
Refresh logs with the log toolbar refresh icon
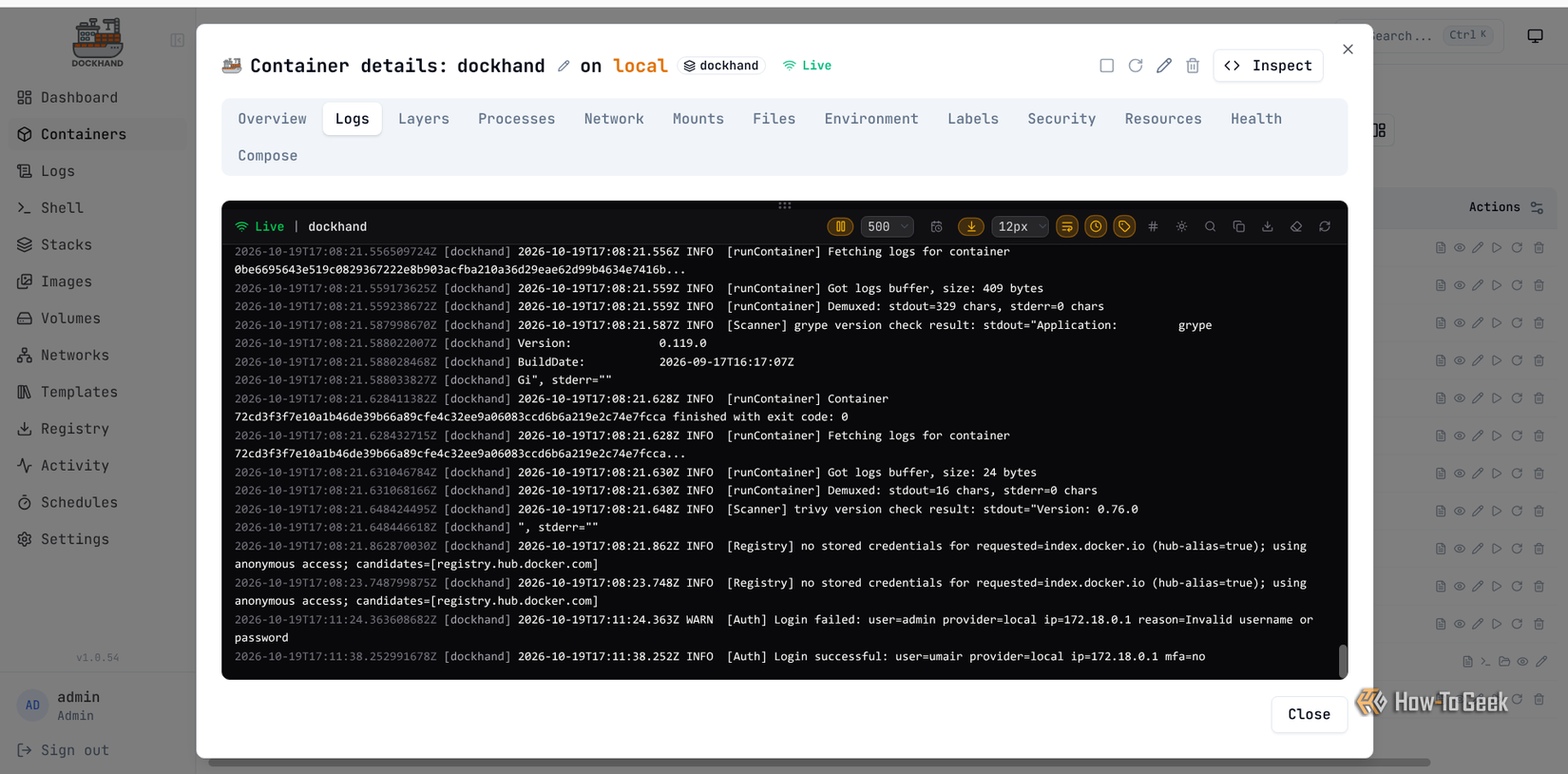click(x=1325, y=226)
